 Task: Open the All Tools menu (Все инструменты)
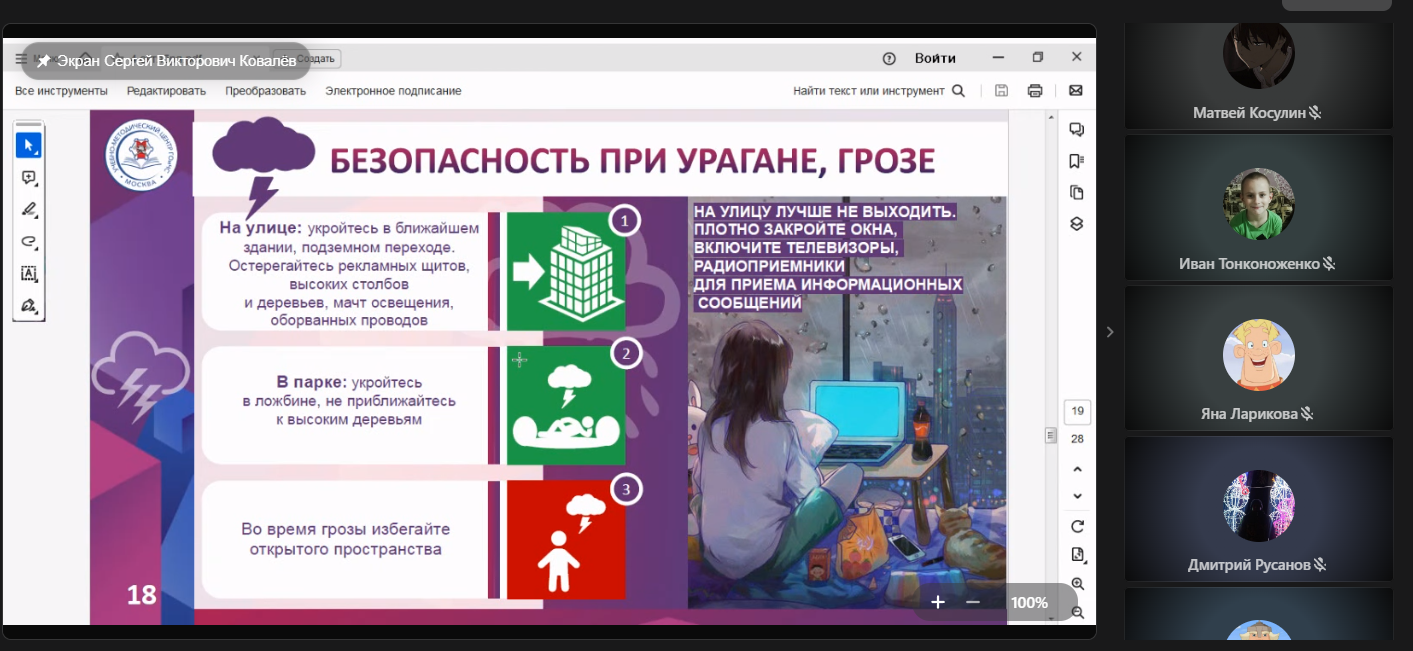[61, 91]
